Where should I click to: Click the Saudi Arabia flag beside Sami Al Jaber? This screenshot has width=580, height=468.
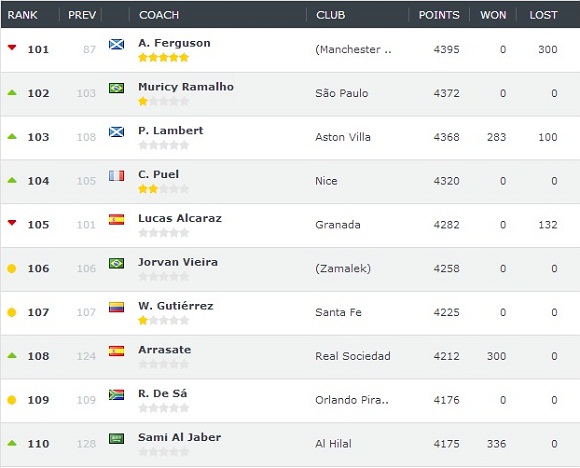116,438
